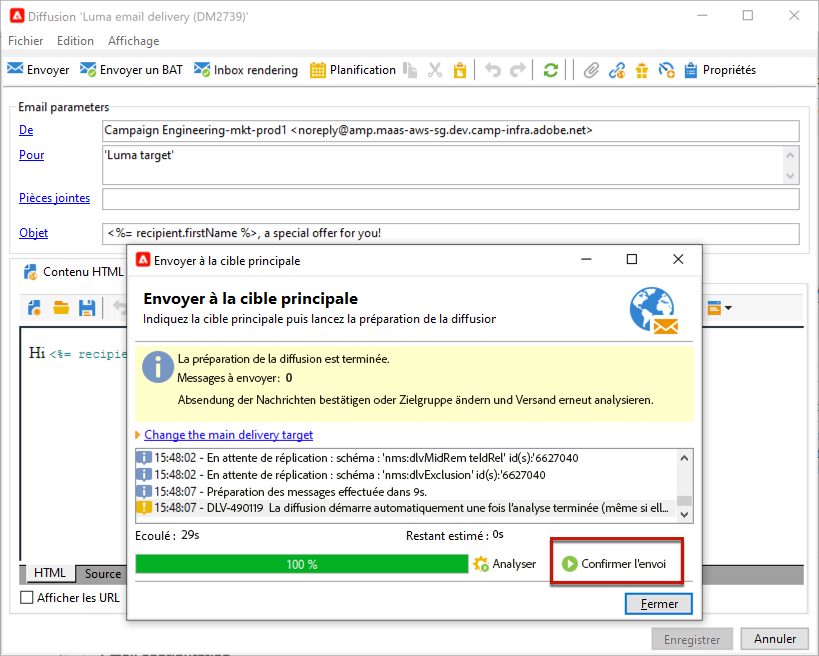Click Envoyer un BAT in toolbar
Screen dimensions: 819x656
tap(131, 69)
